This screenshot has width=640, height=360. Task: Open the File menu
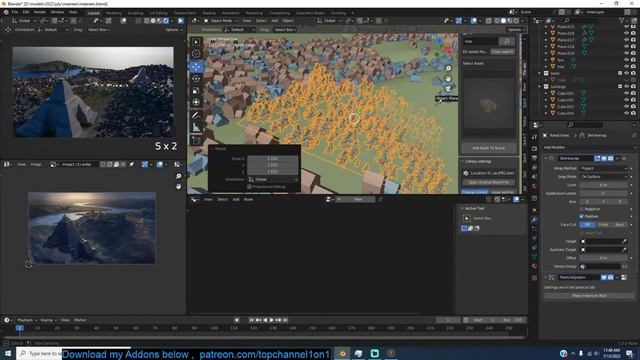point(15,12)
